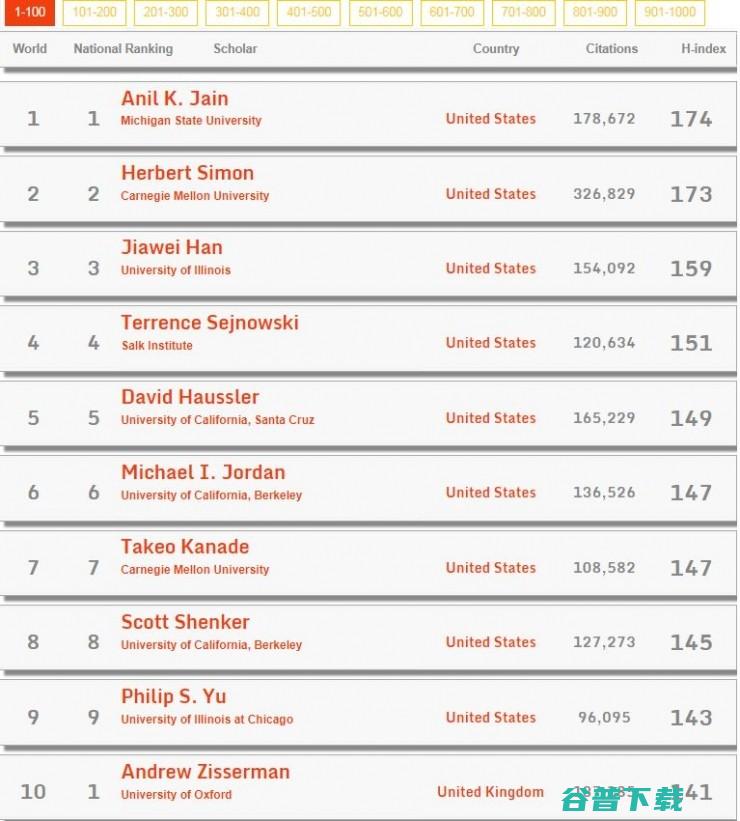The image size is (740, 821).
Task: Open the 601-700 ranking tab
Action: tap(451, 12)
